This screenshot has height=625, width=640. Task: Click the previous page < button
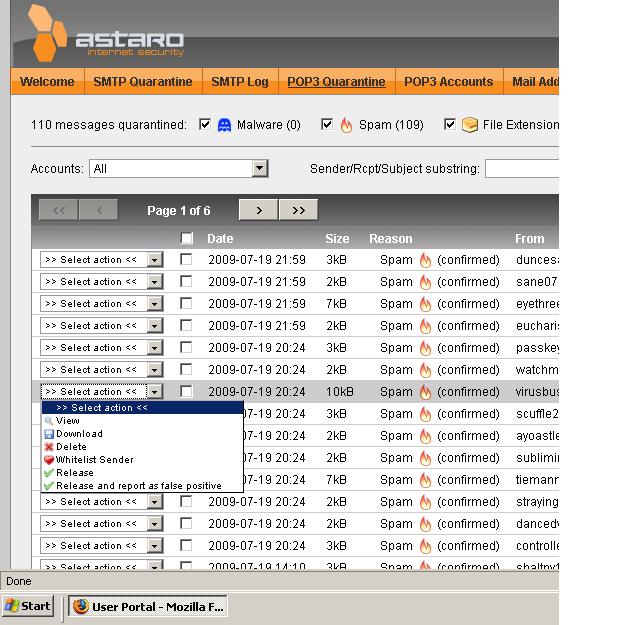99,210
